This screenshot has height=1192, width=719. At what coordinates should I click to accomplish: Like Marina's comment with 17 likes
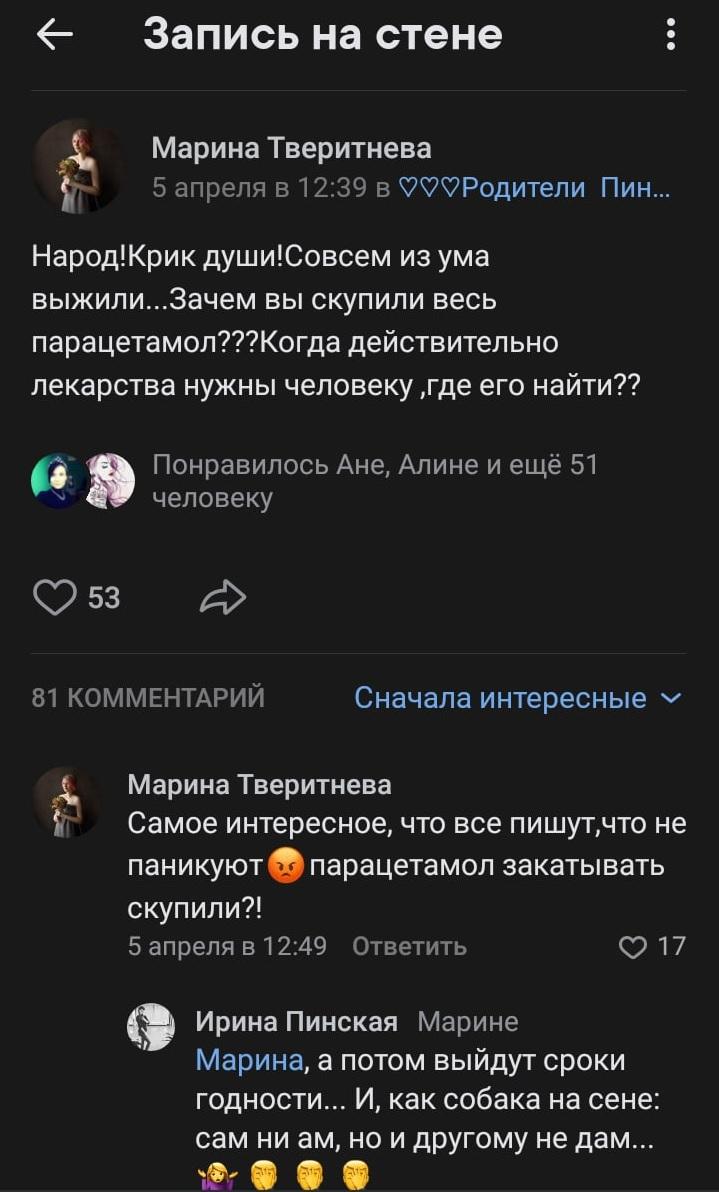634,946
